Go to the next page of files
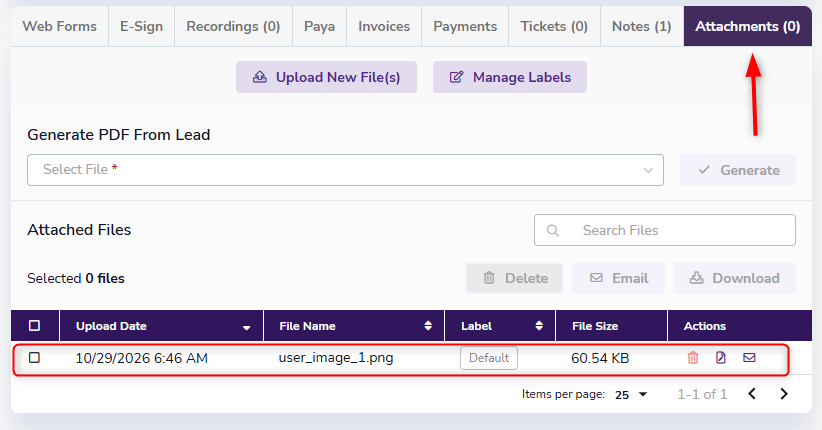Screen dimensions: 822x430 tap(784, 394)
